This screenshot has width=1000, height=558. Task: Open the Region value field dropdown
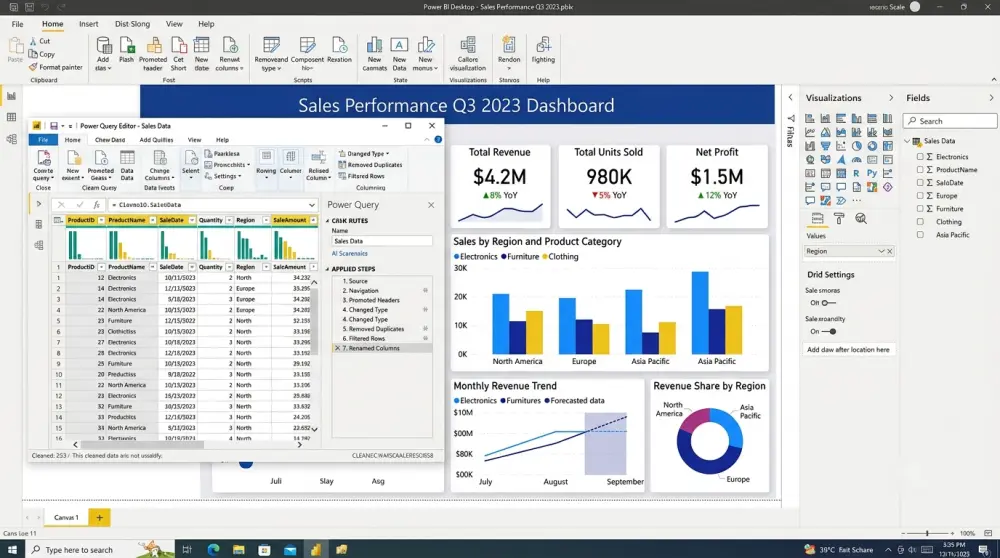click(881, 251)
